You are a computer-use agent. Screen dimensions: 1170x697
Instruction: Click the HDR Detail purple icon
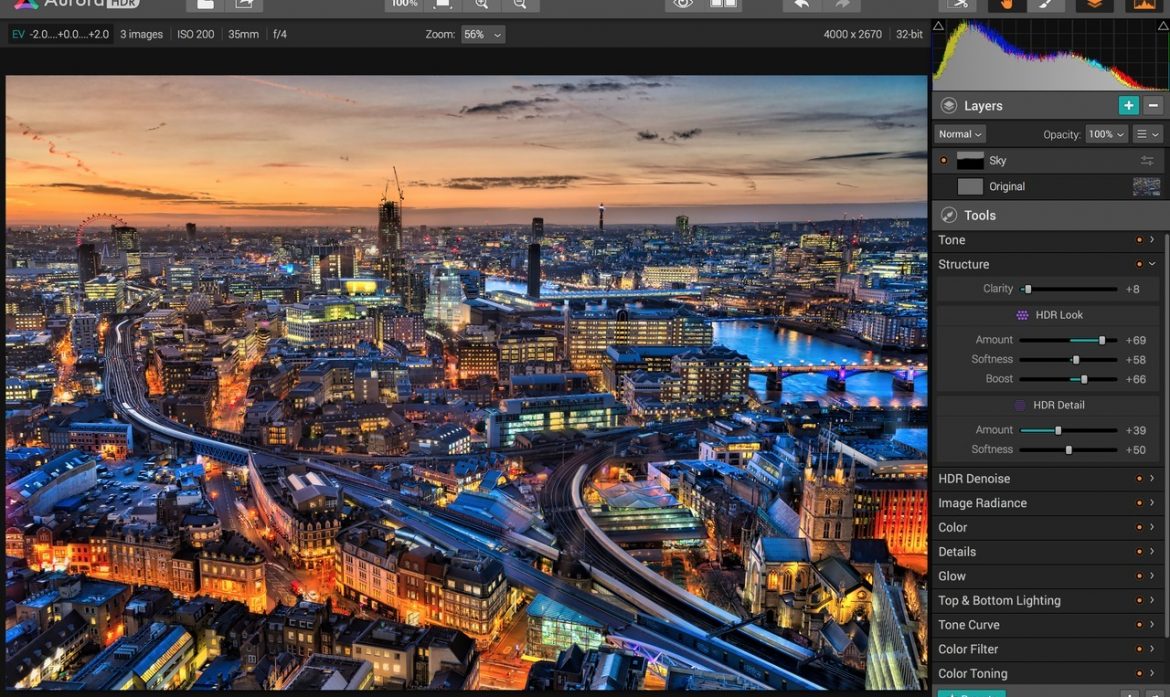tap(1020, 405)
